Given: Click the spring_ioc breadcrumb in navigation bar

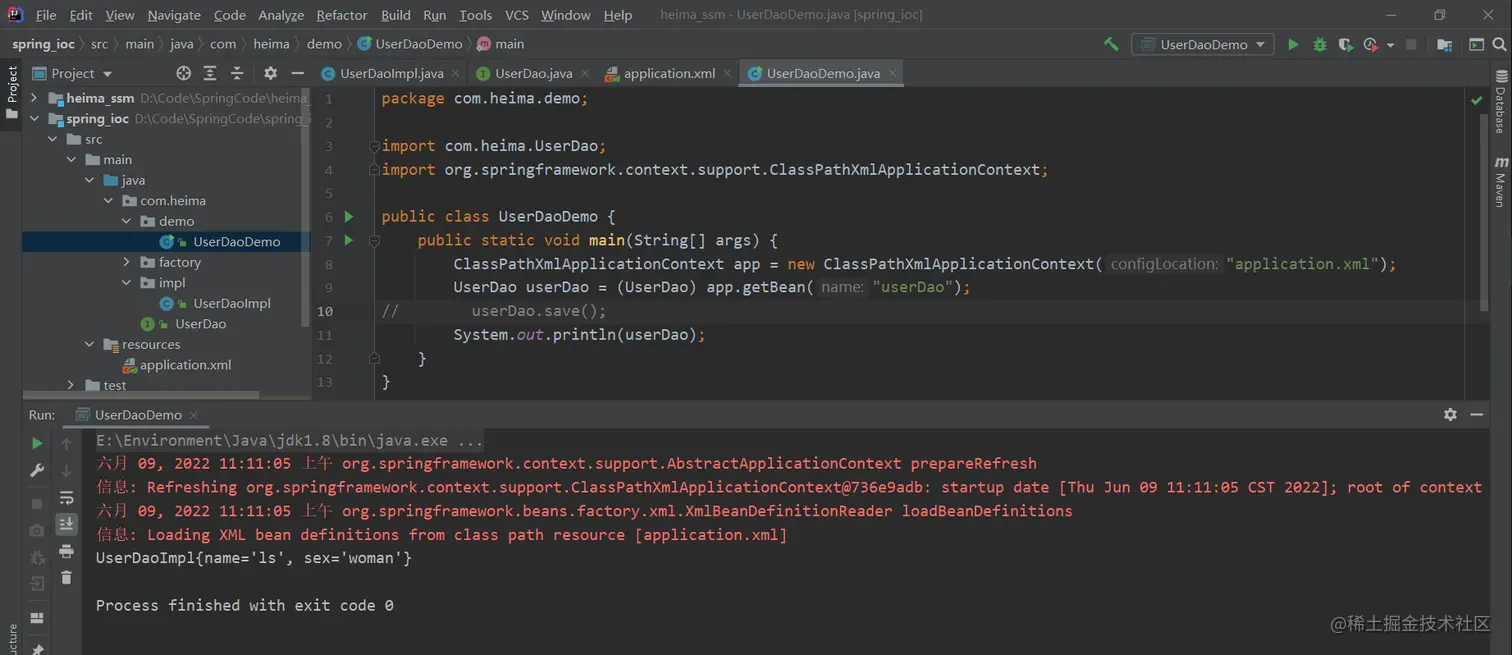Looking at the screenshot, I should click(43, 44).
